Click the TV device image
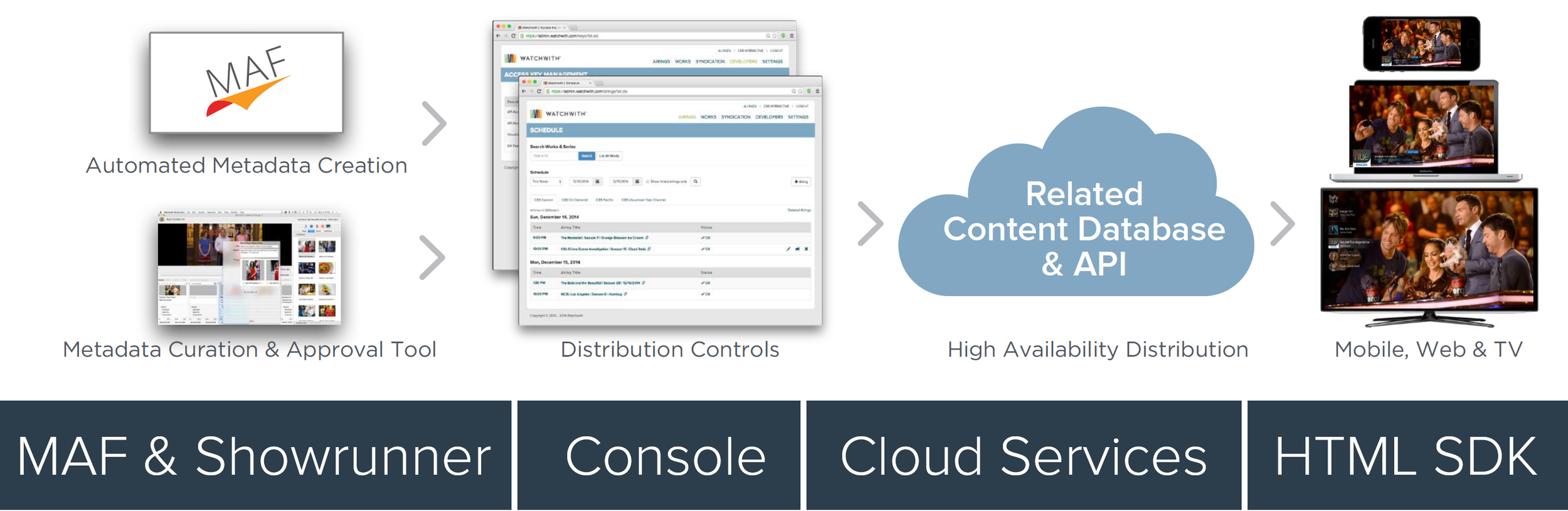Viewport: 1568px width, 511px height. click(x=1429, y=257)
